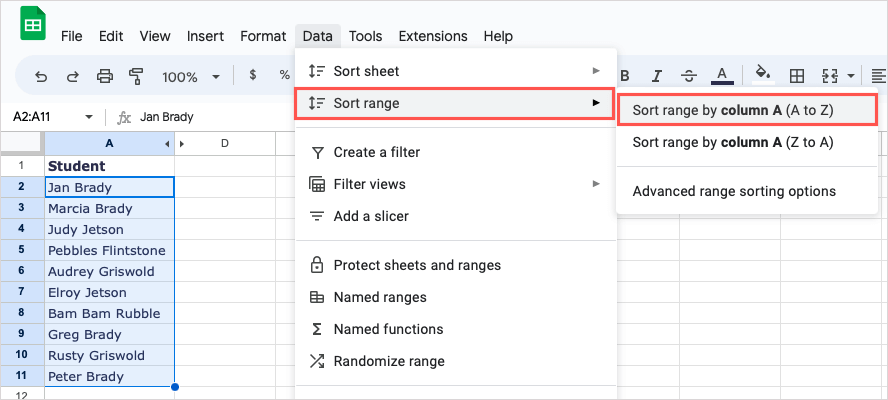Toggle strikethrough formatting

point(689,75)
